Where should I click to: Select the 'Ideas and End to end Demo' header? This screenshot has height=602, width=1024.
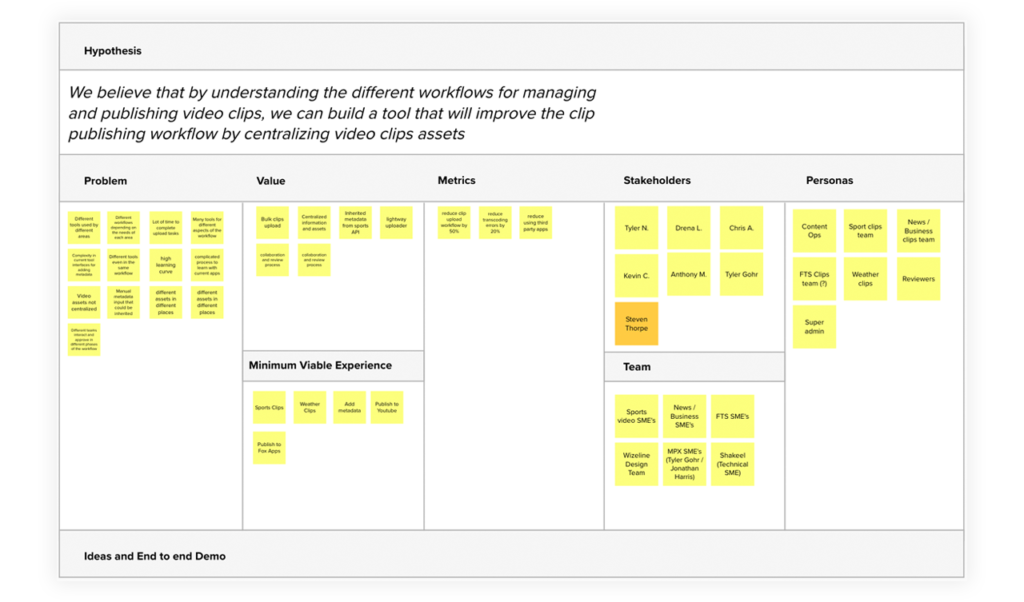(x=154, y=556)
